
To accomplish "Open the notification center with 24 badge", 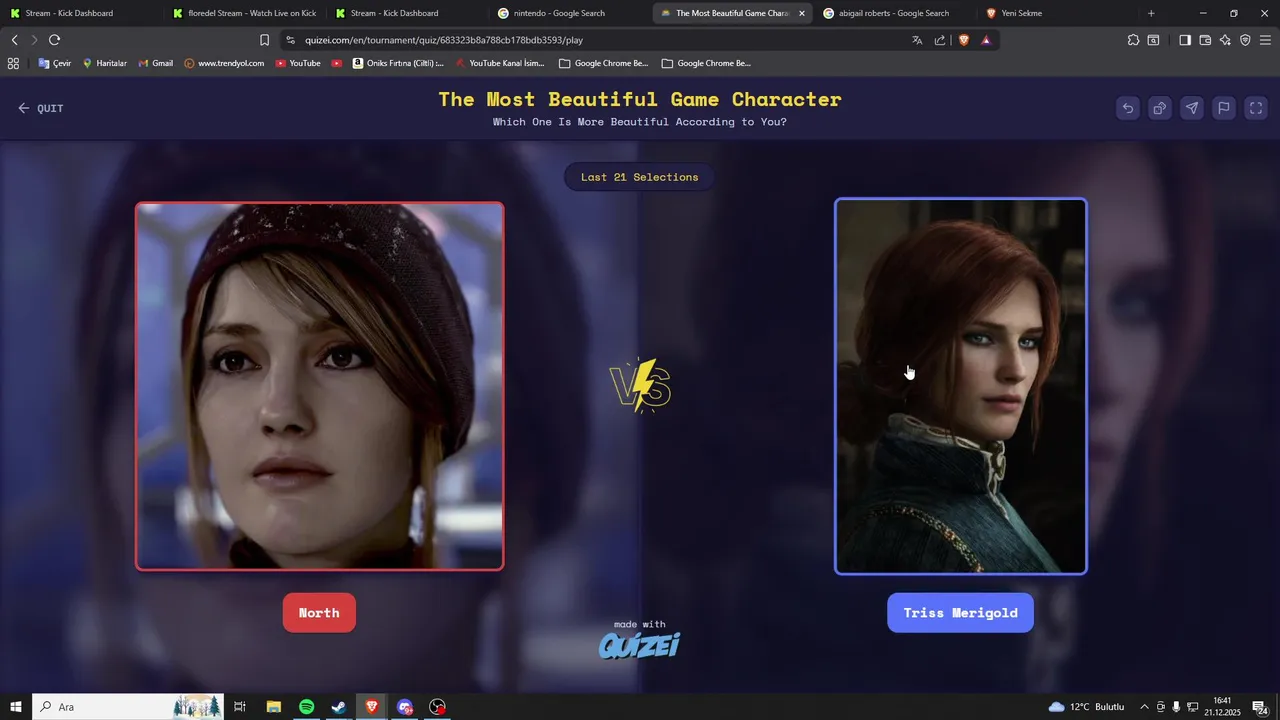I will (x=1261, y=707).
